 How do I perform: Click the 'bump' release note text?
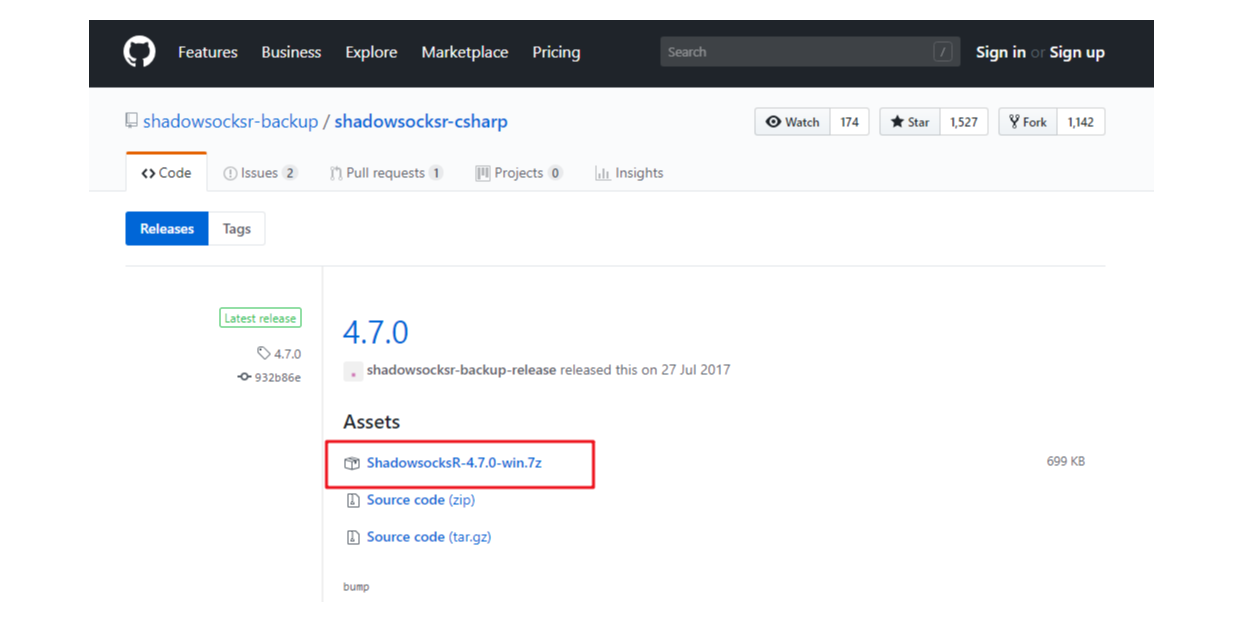(x=356, y=587)
